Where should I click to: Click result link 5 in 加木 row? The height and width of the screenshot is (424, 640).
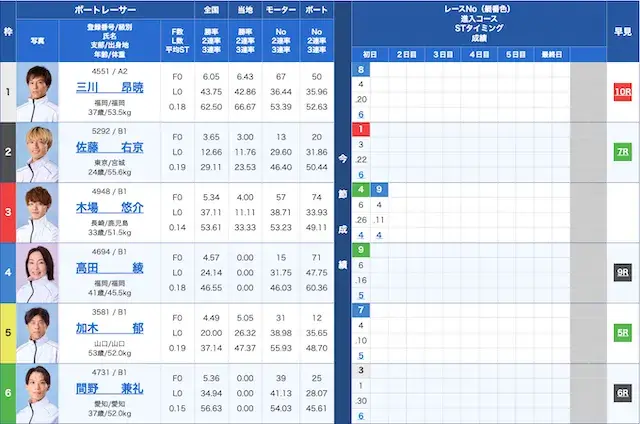click(361, 356)
